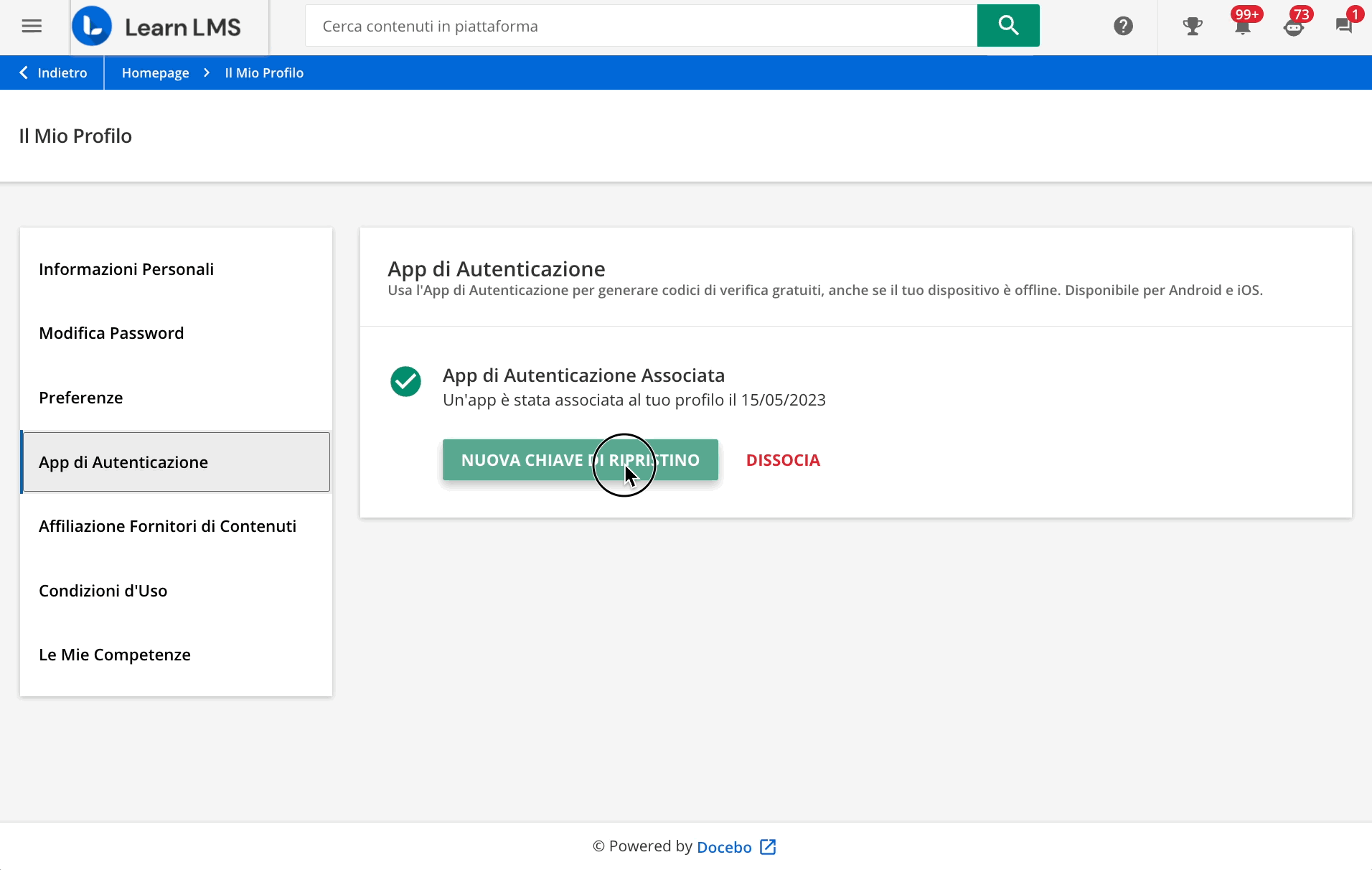
Task: Open the hamburger main menu
Action: pyautogui.click(x=32, y=27)
